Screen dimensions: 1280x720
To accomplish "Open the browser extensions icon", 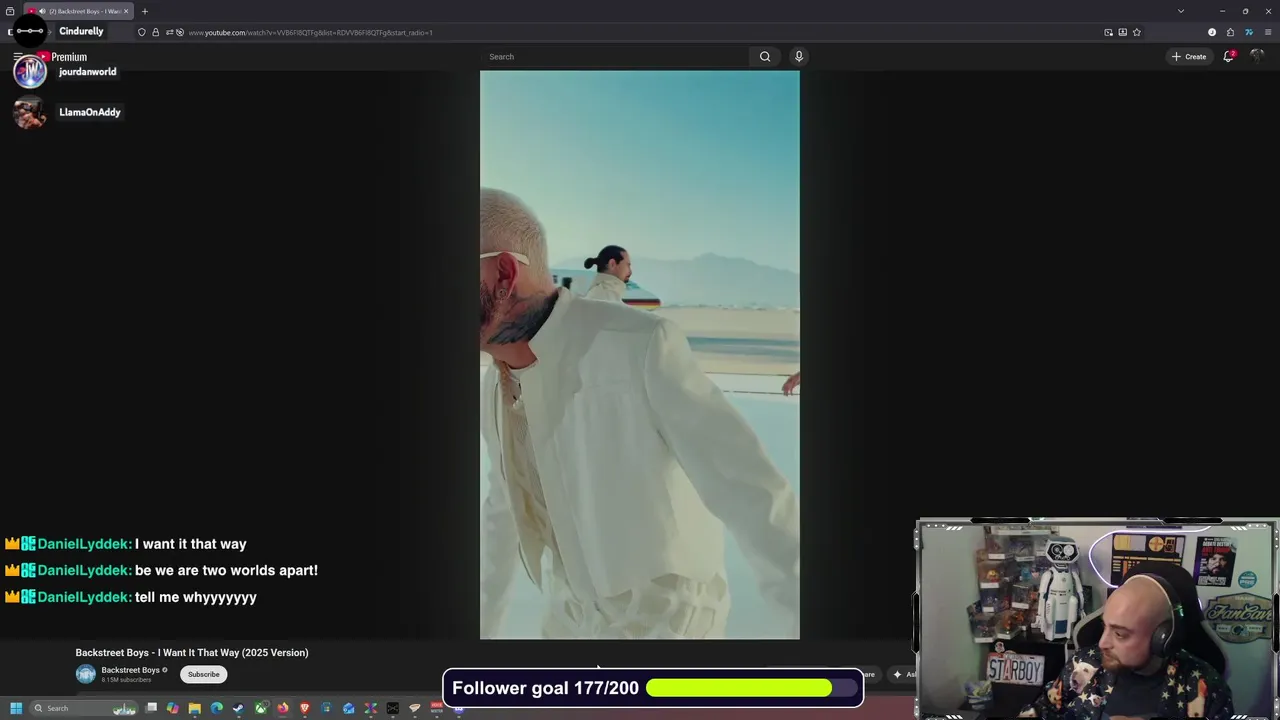I will pyautogui.click(x=1230, y=32).
